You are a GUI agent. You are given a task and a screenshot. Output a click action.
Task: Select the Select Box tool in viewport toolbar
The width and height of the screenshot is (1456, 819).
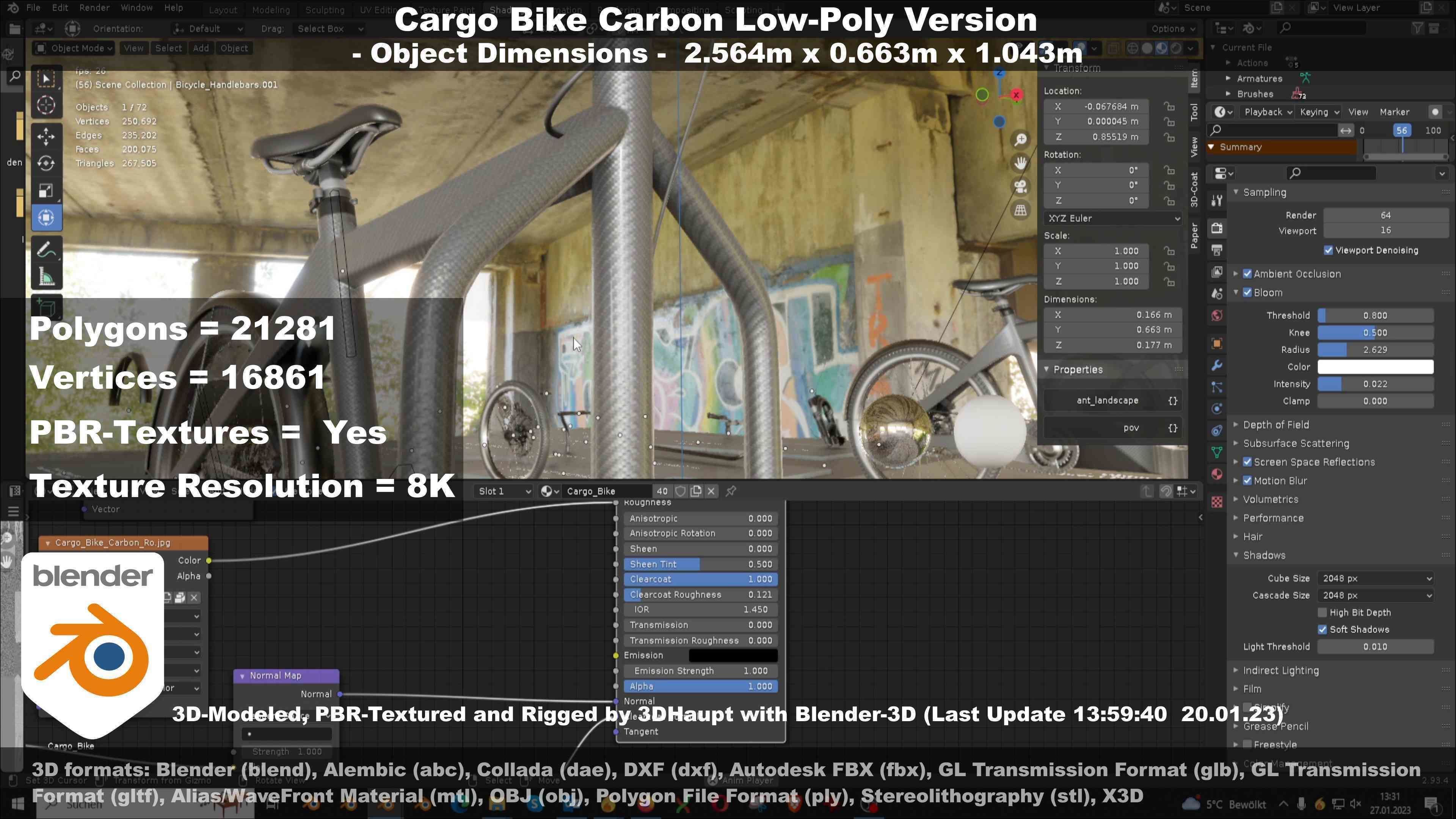[x=46, y=78]
